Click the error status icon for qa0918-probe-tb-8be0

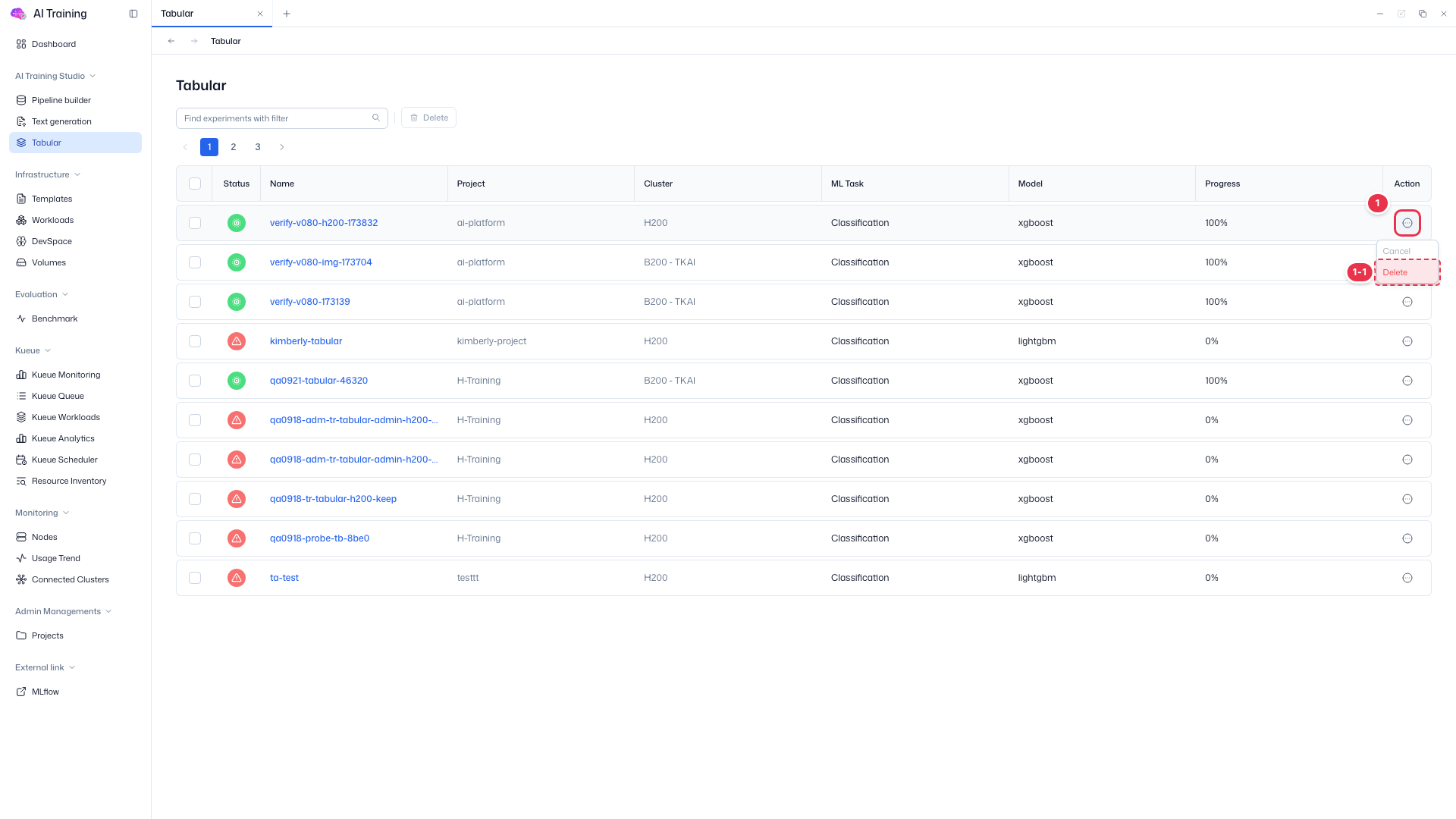click(237, 538)
